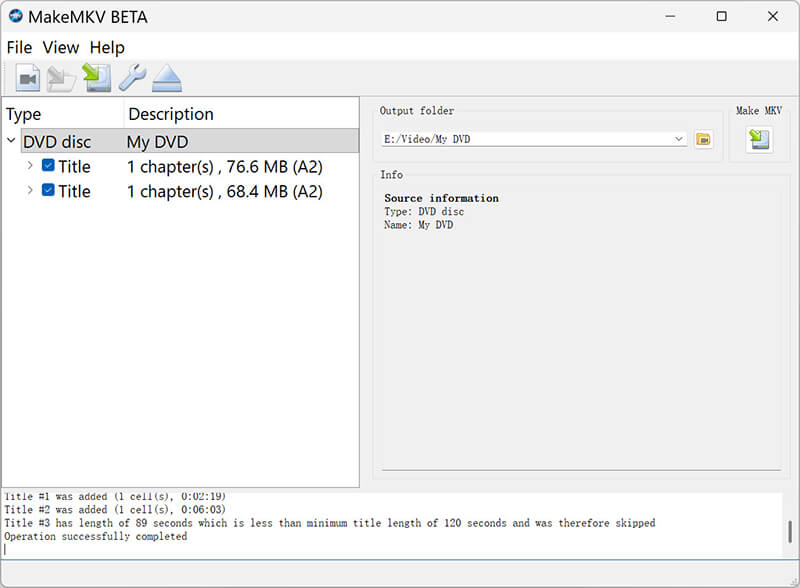Browse output folders via the folder icon
The image size is (800, 588).
tap(702, 139)
